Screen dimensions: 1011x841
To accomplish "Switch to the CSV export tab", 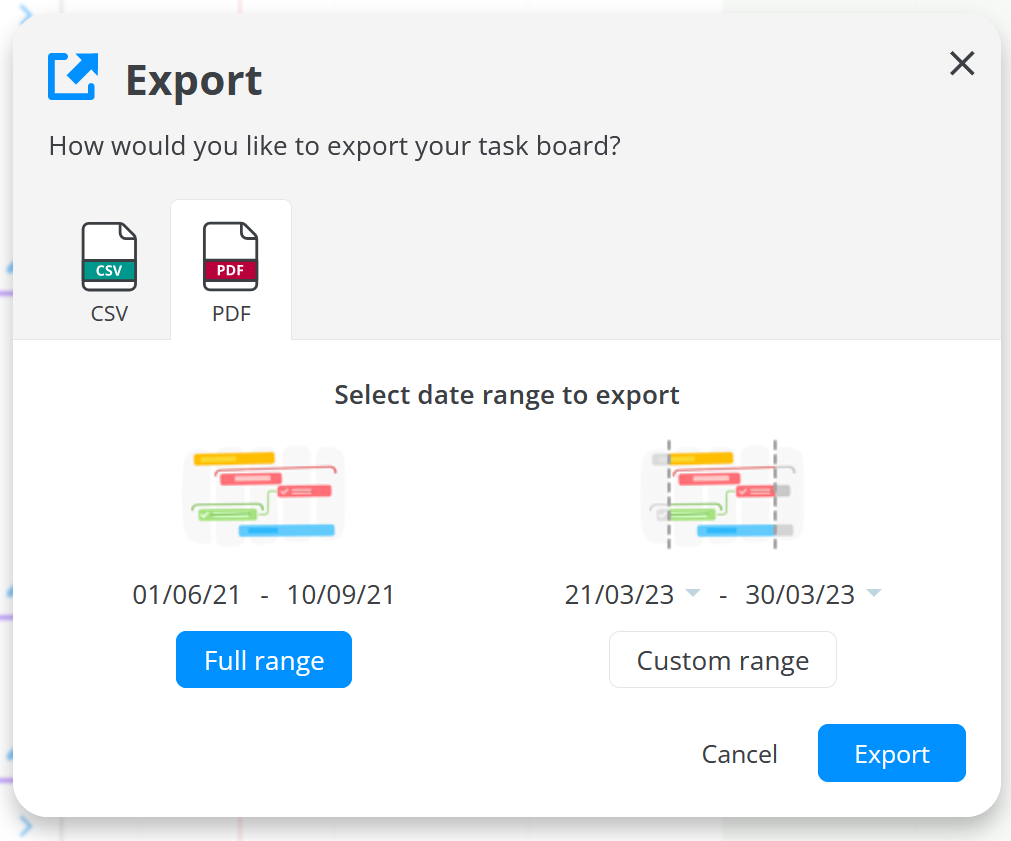I will [x=108, y=270].
